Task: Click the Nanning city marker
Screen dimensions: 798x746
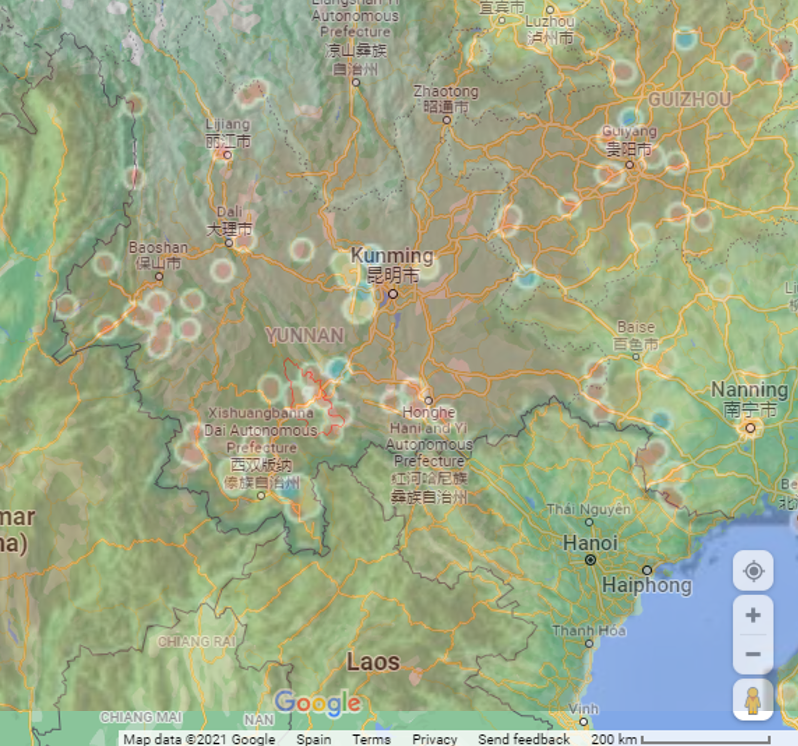Action: [x=750, y=428]
